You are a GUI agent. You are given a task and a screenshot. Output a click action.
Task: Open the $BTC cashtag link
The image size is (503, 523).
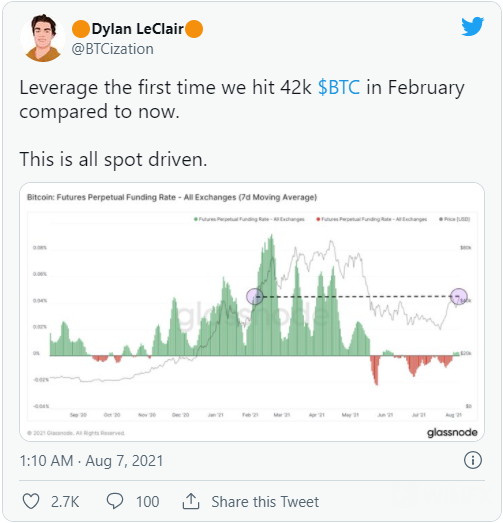tap(339, 87)
